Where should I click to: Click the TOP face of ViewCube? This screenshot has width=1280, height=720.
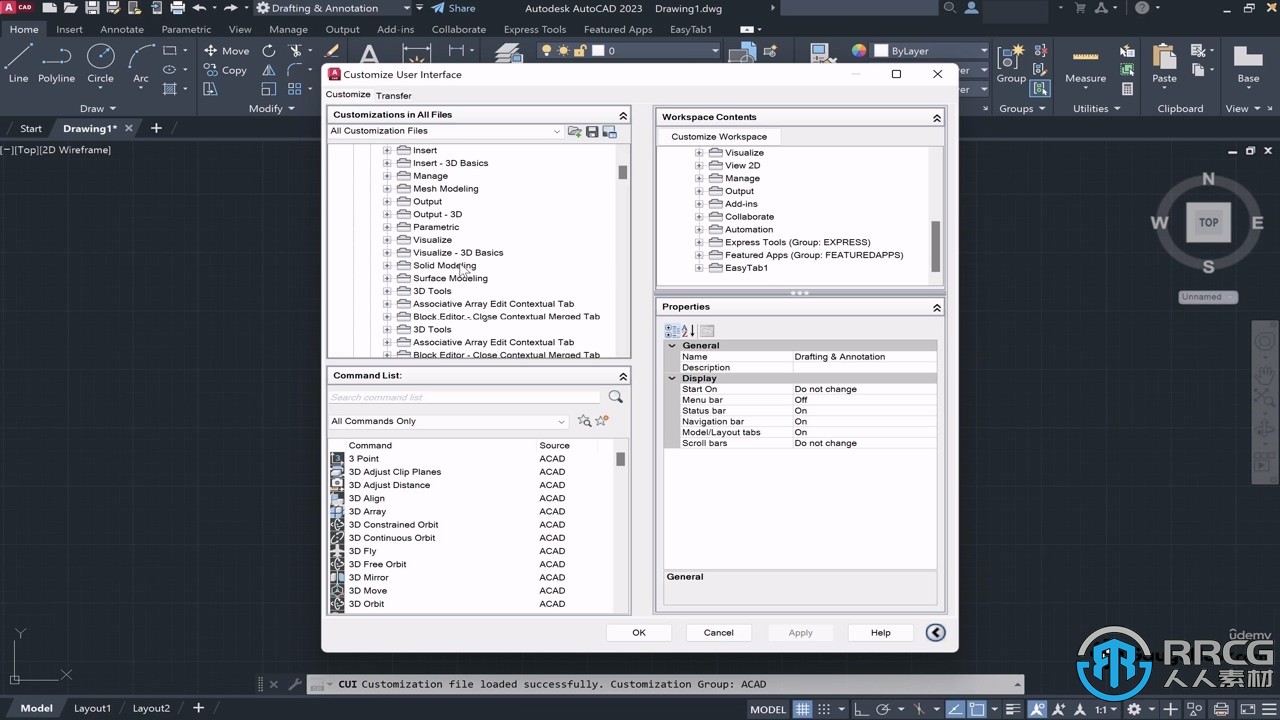point(1208,222)
